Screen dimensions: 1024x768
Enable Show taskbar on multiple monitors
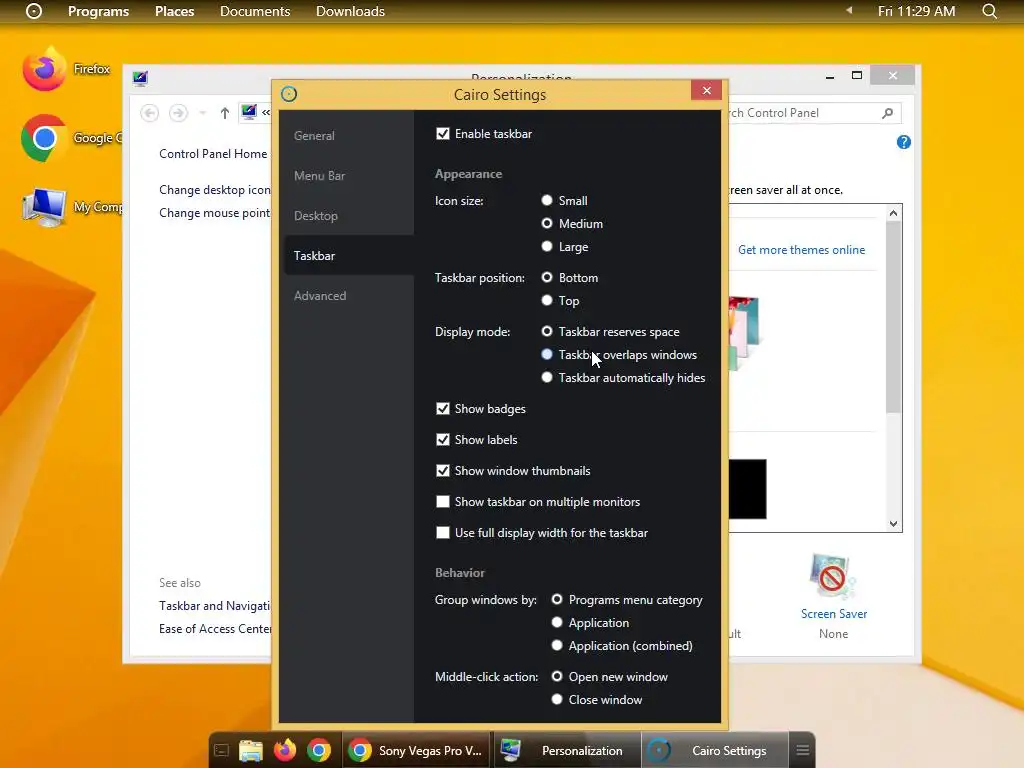(x=443, y=502)
